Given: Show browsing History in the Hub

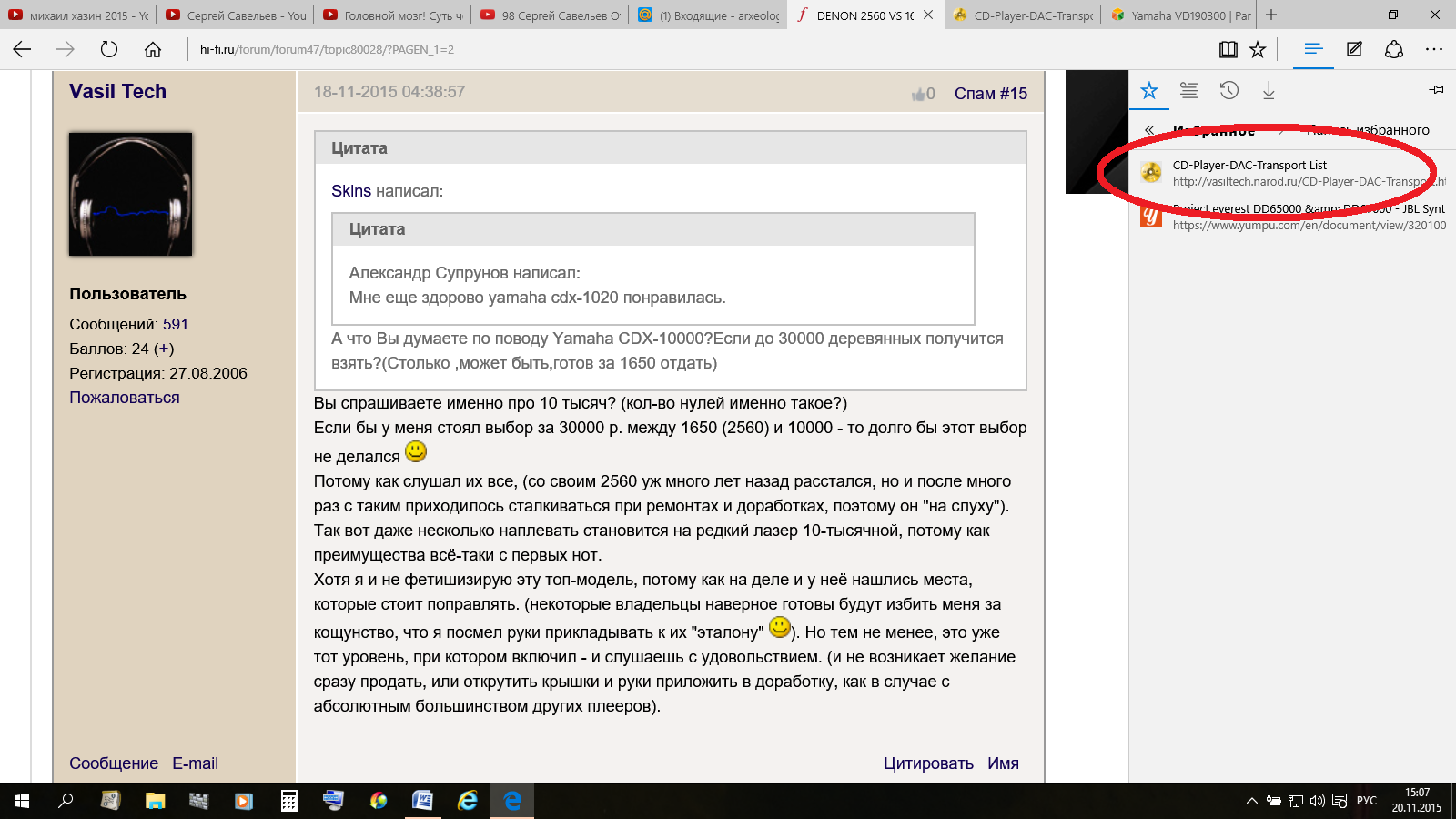Looking at the screenshot, I should pos(1229,90).
